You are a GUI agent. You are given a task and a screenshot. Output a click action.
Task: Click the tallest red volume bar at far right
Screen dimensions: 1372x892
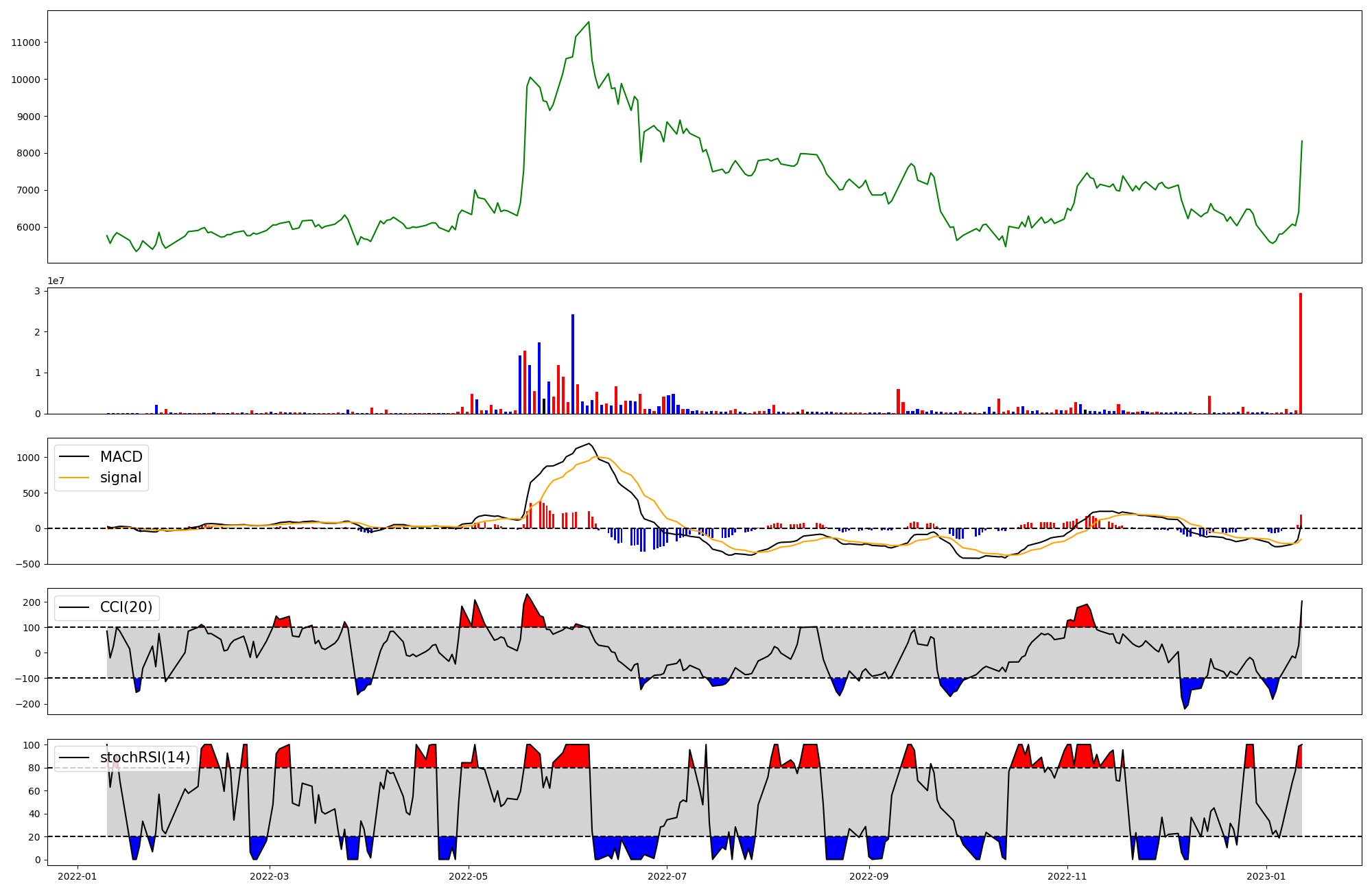coord(1300,353)
